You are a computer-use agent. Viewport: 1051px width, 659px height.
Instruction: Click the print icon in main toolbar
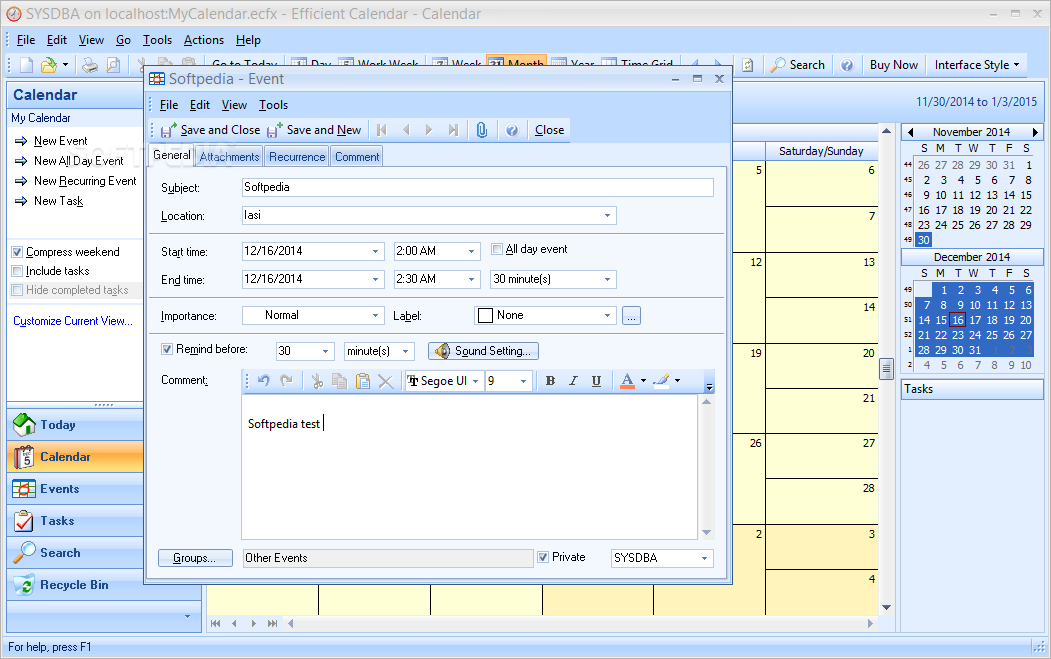coord(90,65)
